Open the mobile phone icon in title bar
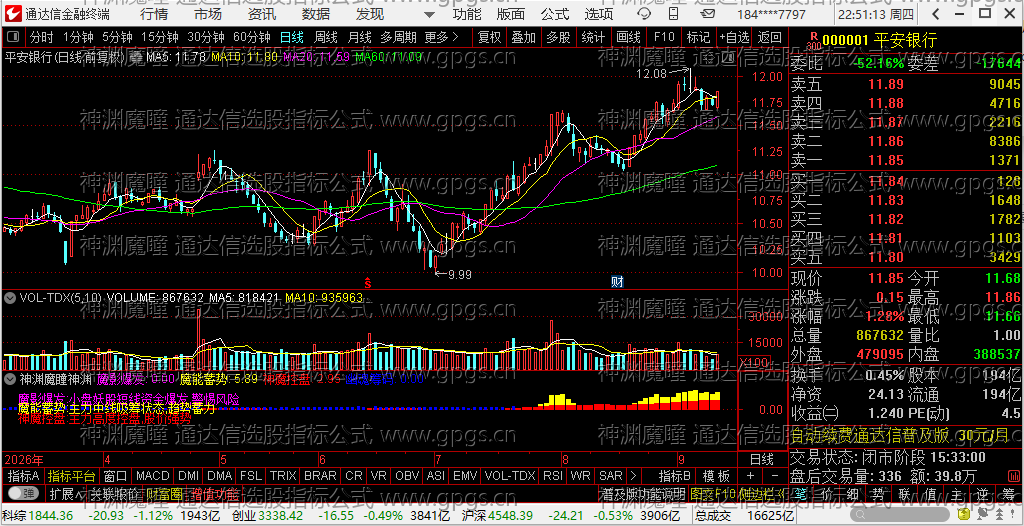 point(672,14)
